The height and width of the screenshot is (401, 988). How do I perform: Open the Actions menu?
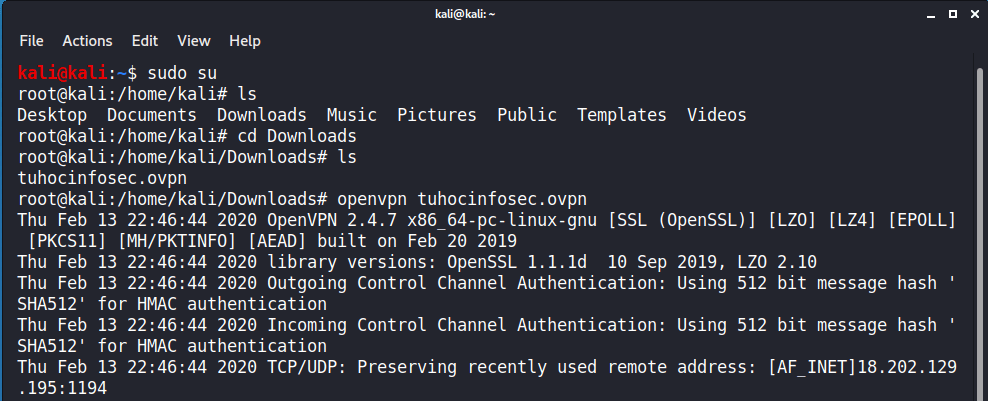[x=87, y=41]
